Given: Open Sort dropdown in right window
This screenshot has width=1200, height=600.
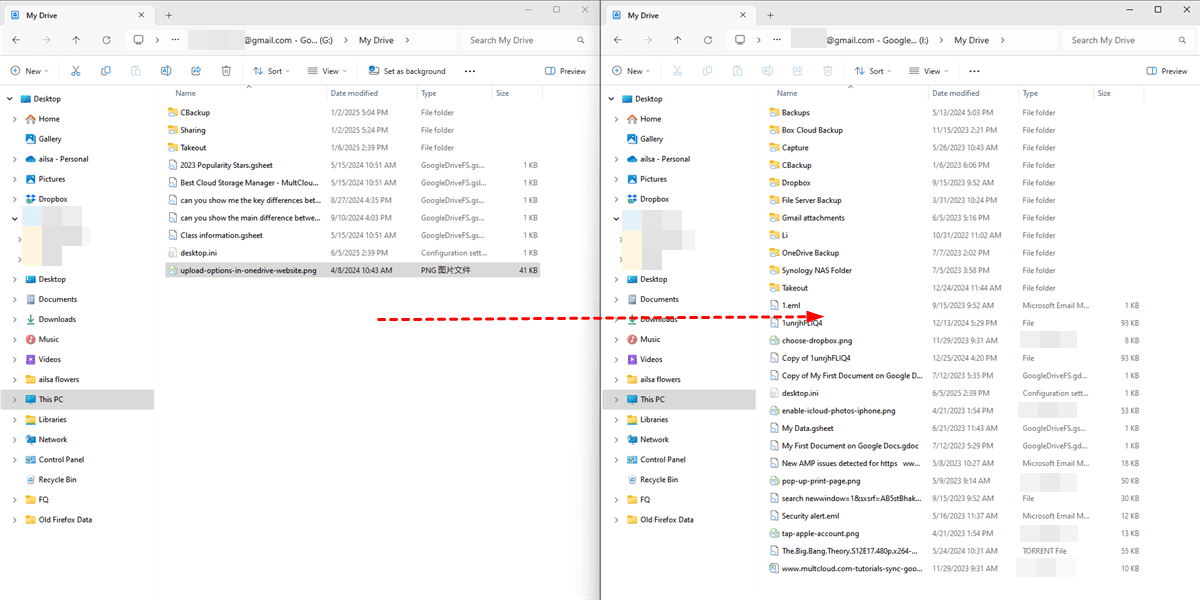Looking at the screenshot, I should pos(872,71).
